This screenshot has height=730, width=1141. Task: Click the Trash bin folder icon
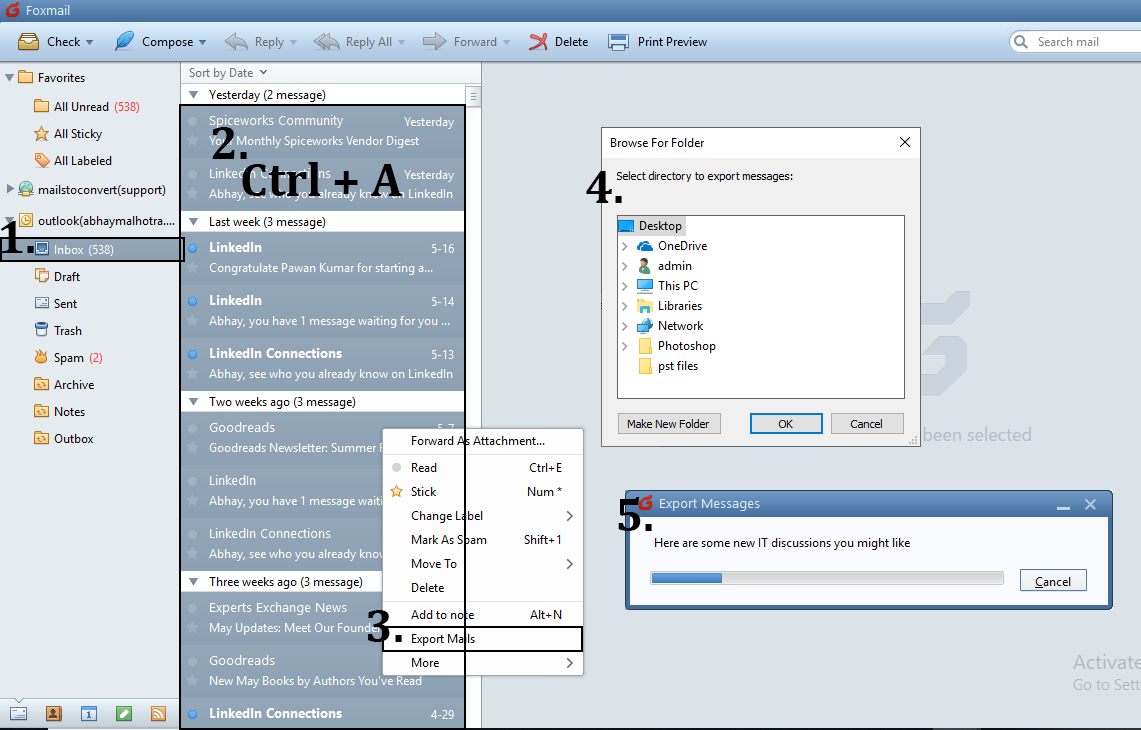tap(41, 330)
